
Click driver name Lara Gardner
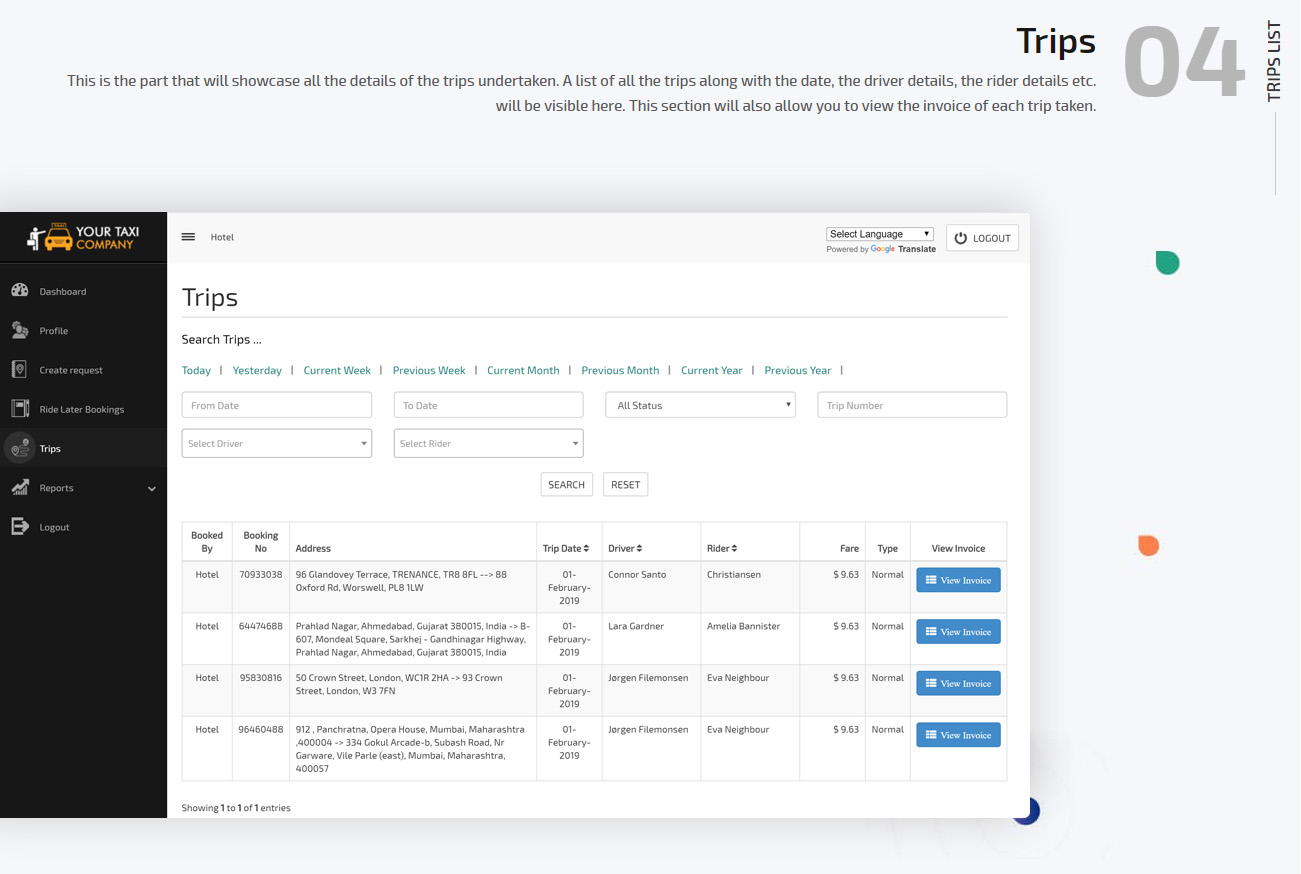(x=637, y=626)
